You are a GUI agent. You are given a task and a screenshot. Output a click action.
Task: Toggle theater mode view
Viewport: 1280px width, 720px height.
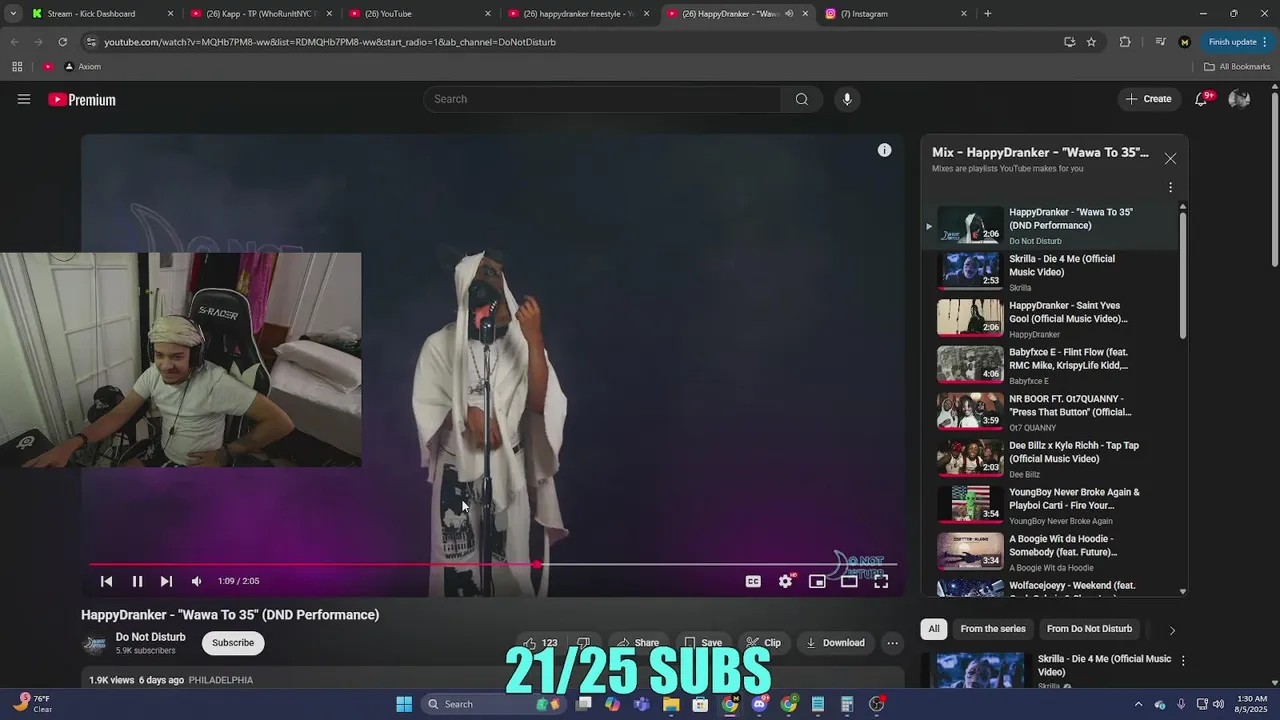click(x=849, y=581)
